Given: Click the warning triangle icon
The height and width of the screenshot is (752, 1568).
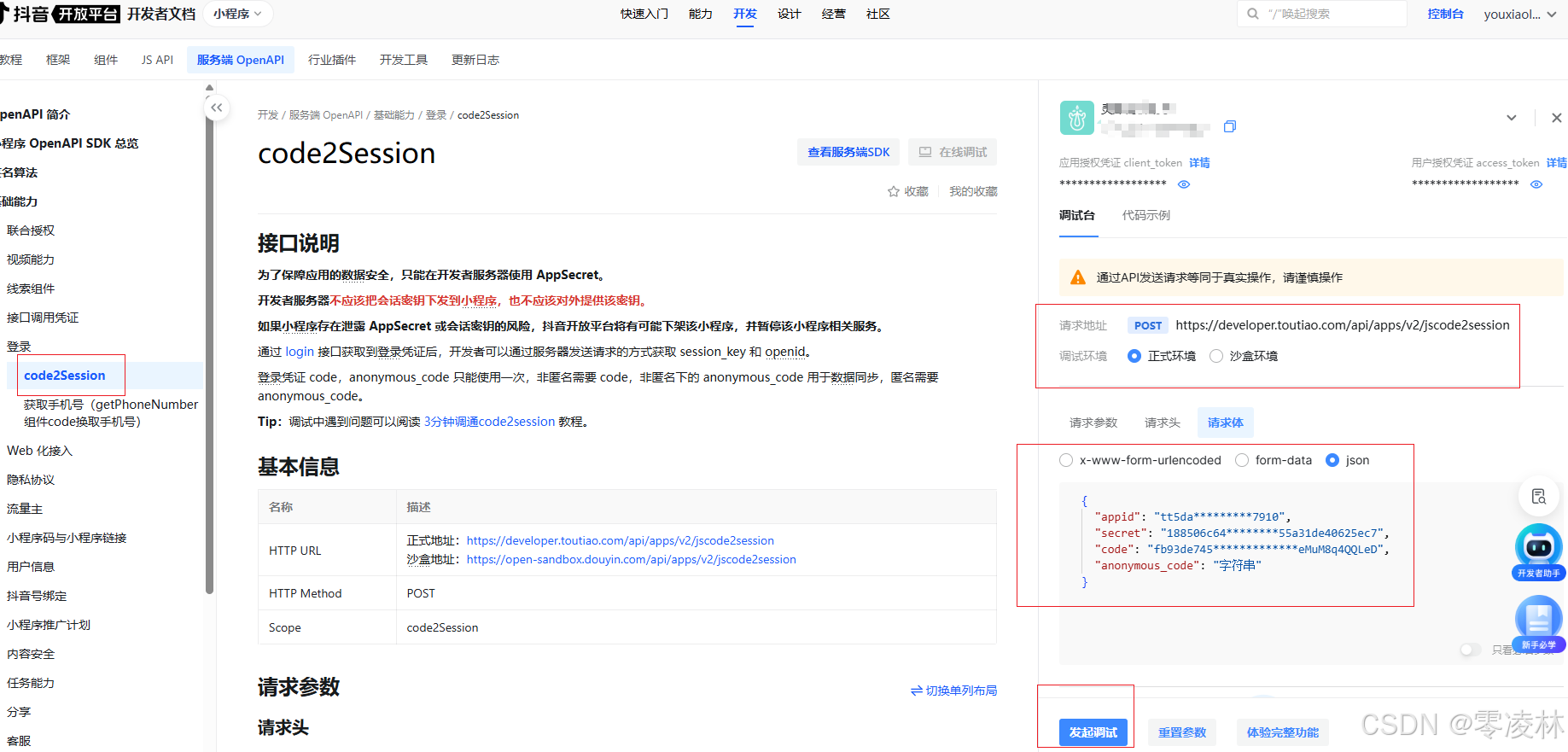Looking at the screenshot, I should coord(1078,277).
